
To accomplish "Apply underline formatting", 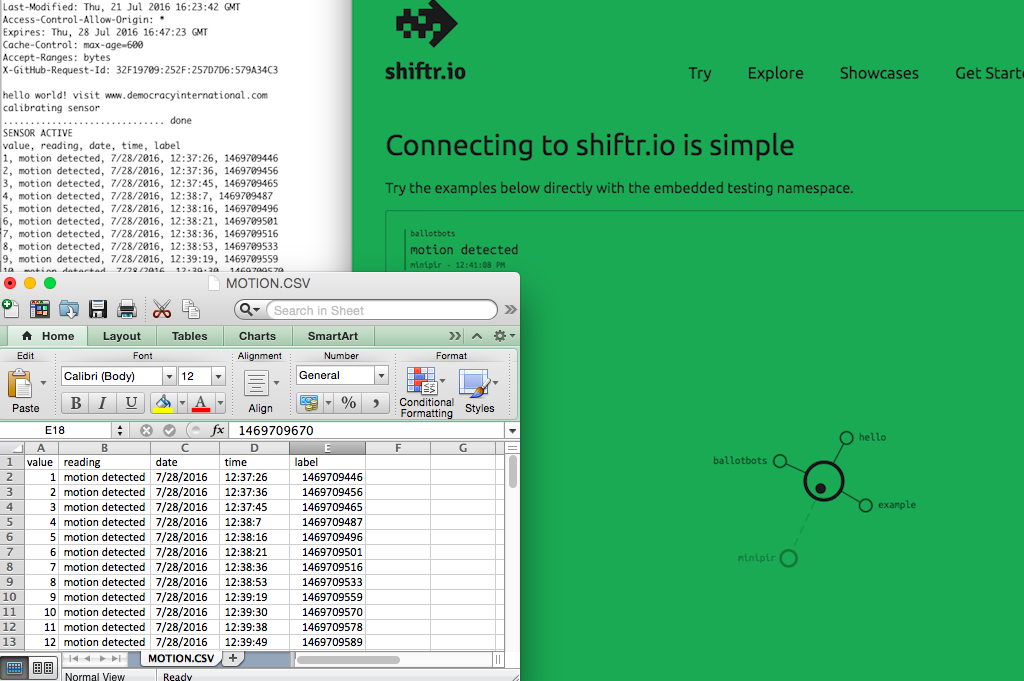I will [131, 403].
